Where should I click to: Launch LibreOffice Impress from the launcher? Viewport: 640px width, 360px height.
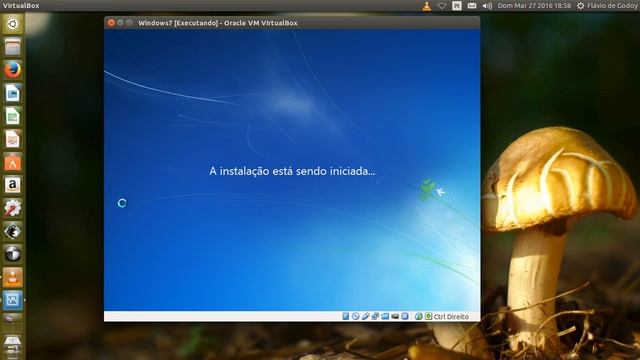click(13, 139)
